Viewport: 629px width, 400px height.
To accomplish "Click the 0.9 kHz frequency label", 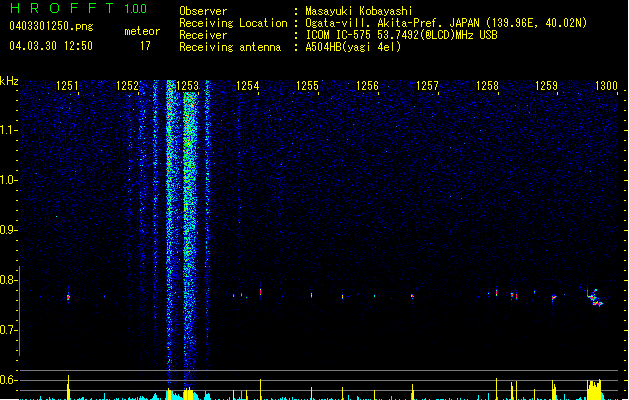I will tap(8, 230).
